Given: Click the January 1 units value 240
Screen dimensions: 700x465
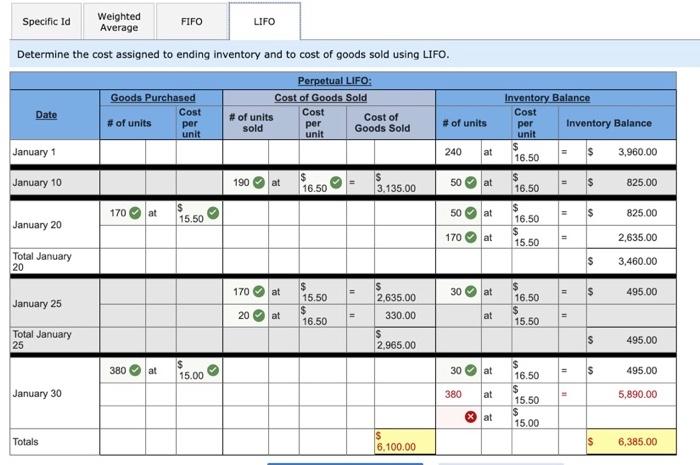Looking at the screenshot, I should tap(453, 152).
